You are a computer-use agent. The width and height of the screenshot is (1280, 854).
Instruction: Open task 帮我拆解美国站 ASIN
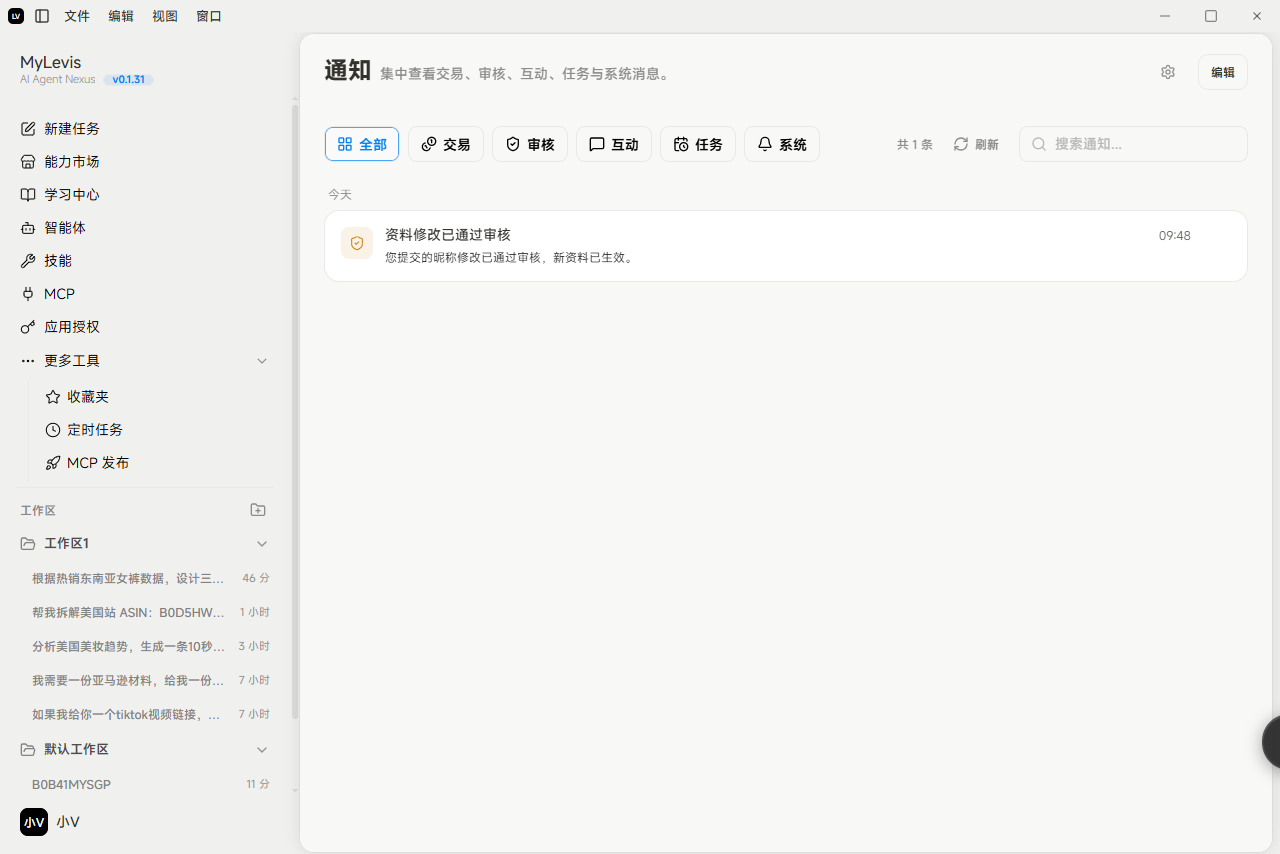tap(150, 612)
